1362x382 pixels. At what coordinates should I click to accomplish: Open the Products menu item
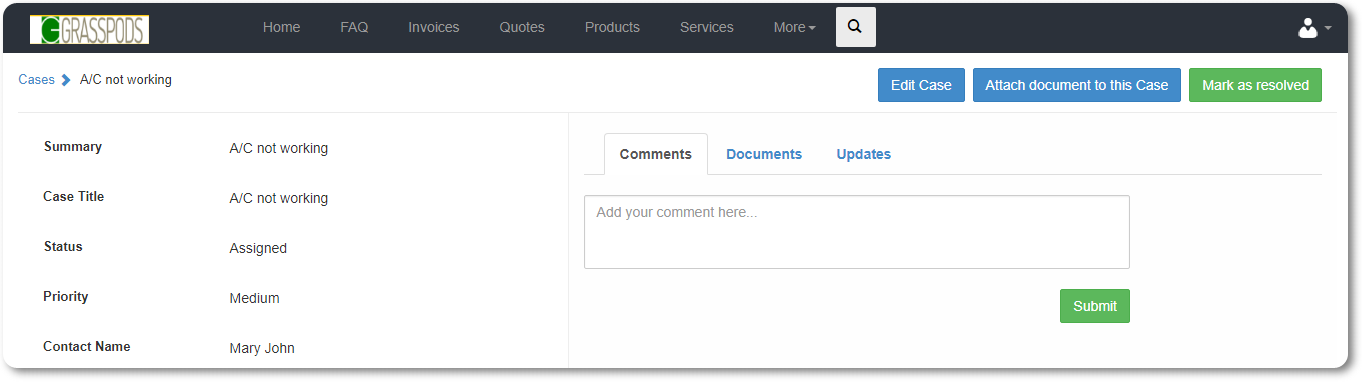612,27
